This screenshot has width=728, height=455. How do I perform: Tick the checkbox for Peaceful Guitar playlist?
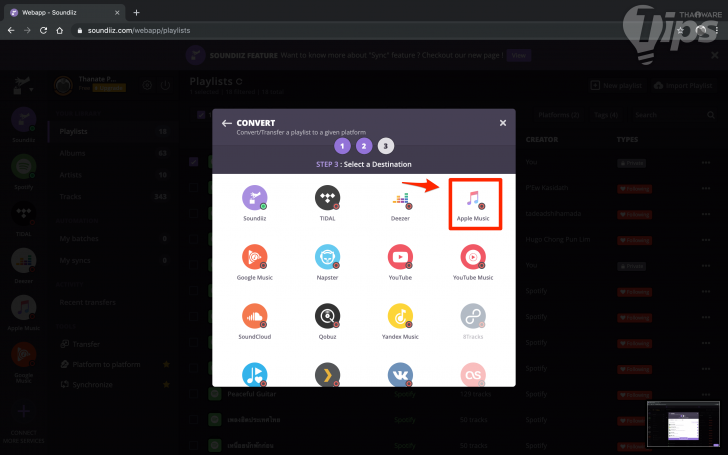click(194, 394)
